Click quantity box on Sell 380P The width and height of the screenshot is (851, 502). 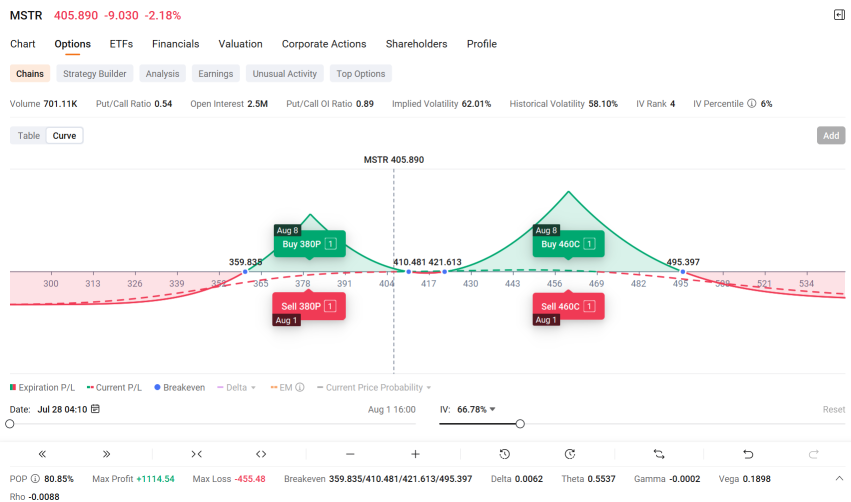[330, 306]
